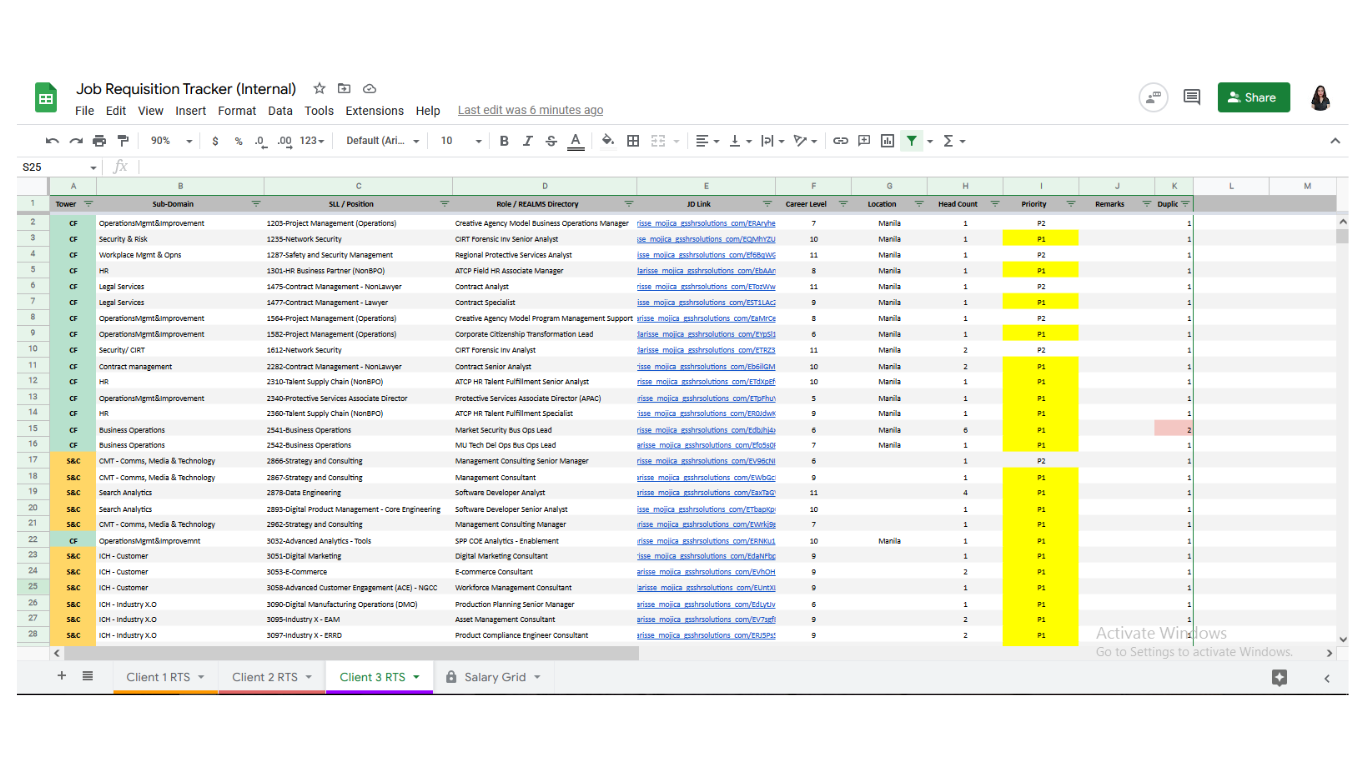Open the Borders tool

633,141
